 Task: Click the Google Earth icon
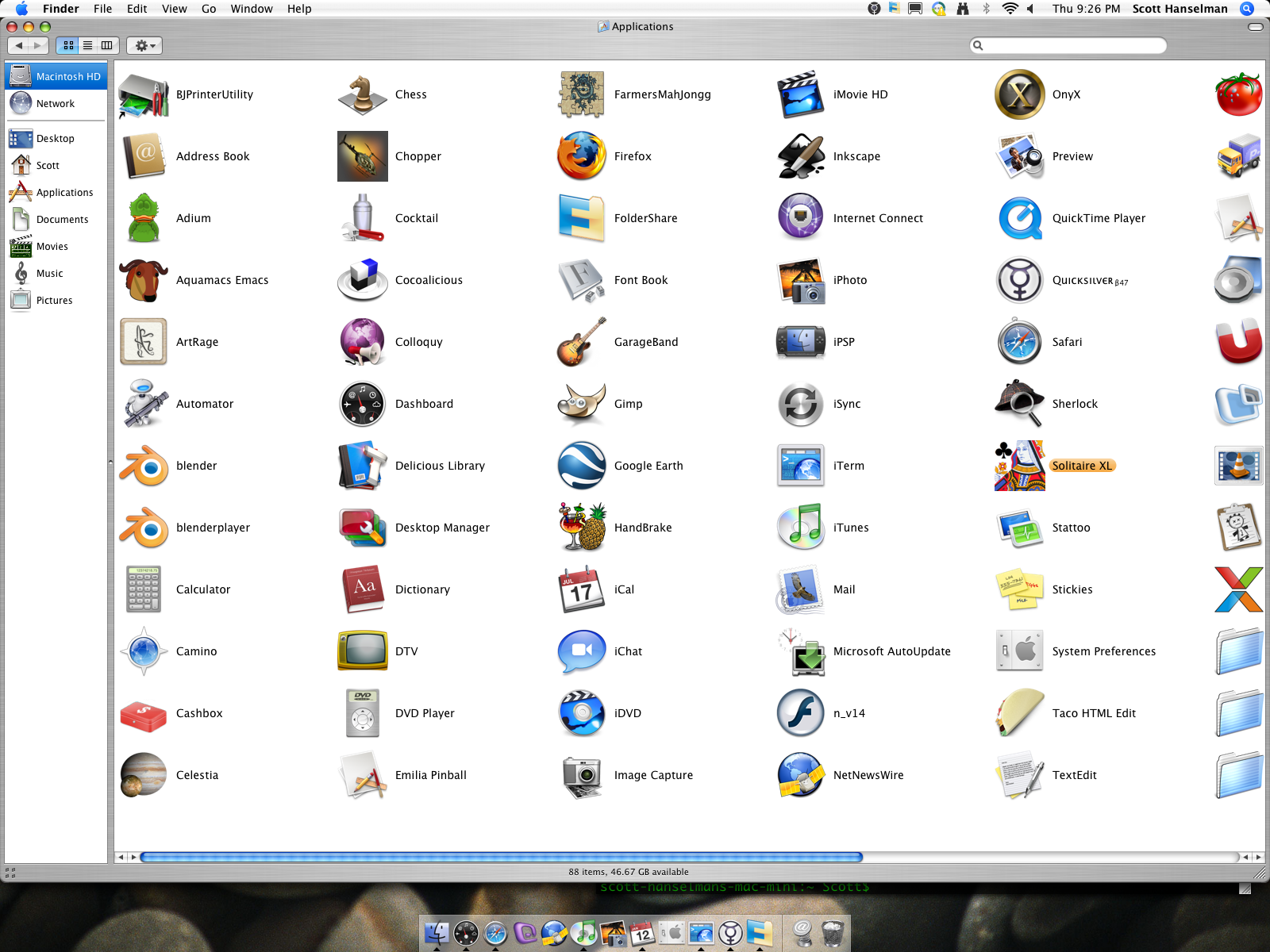coord(582,466)
